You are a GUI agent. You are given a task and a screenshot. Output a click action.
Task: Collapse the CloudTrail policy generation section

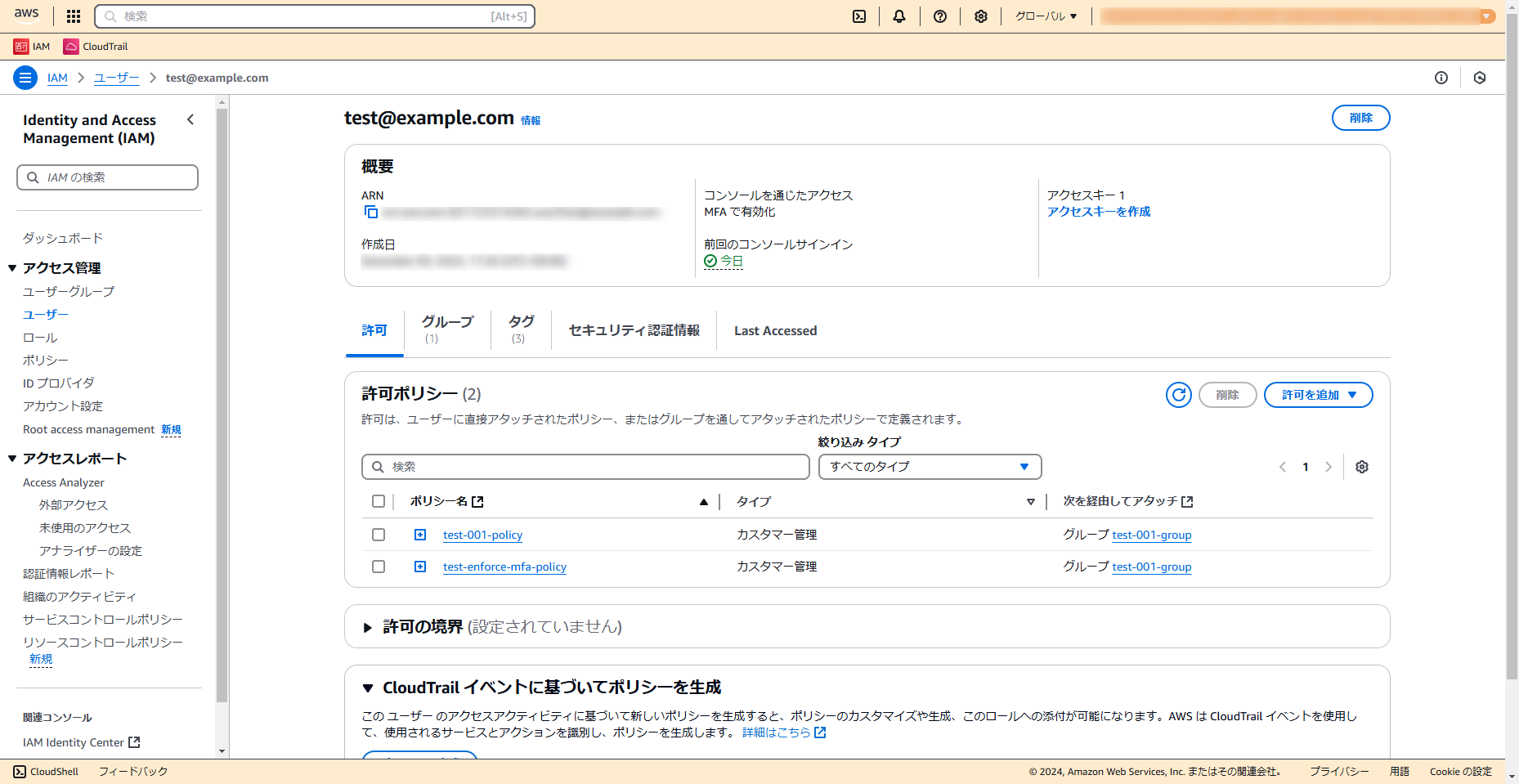(x=368, y=688)
